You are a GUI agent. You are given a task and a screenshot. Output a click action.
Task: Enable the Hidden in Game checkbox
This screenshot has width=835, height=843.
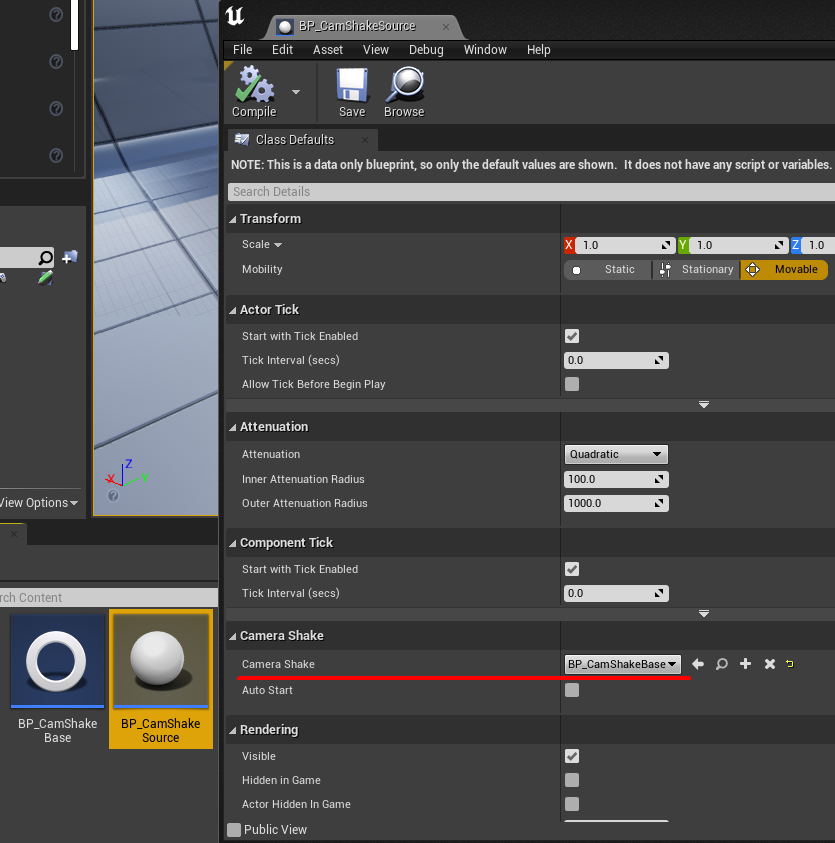click(572, 780)
